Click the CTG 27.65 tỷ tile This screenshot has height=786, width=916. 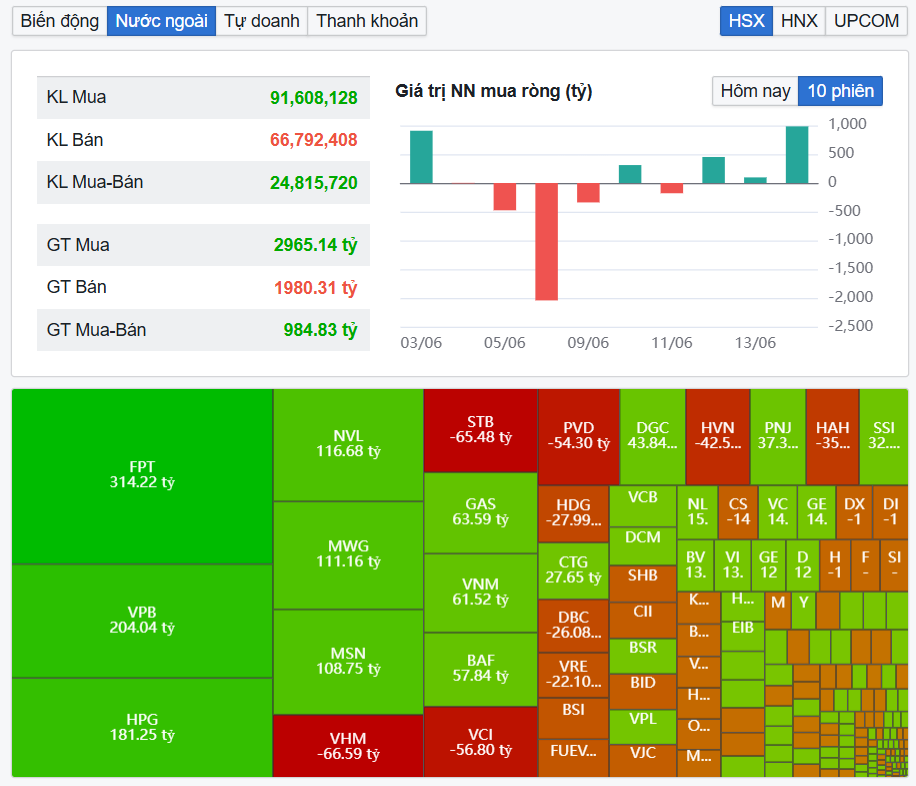573,570
